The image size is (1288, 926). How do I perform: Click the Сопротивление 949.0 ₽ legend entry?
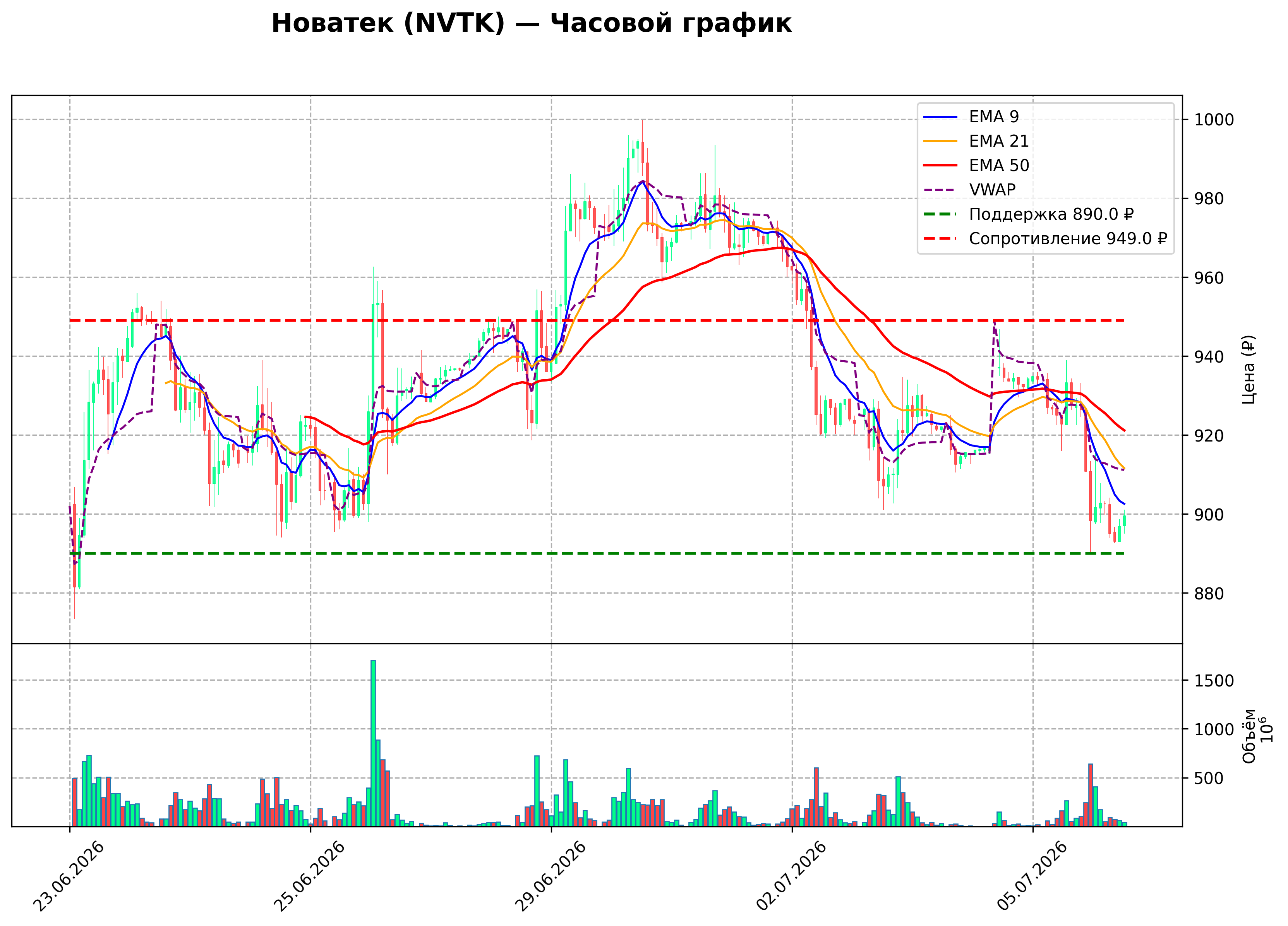(1045, 238)
